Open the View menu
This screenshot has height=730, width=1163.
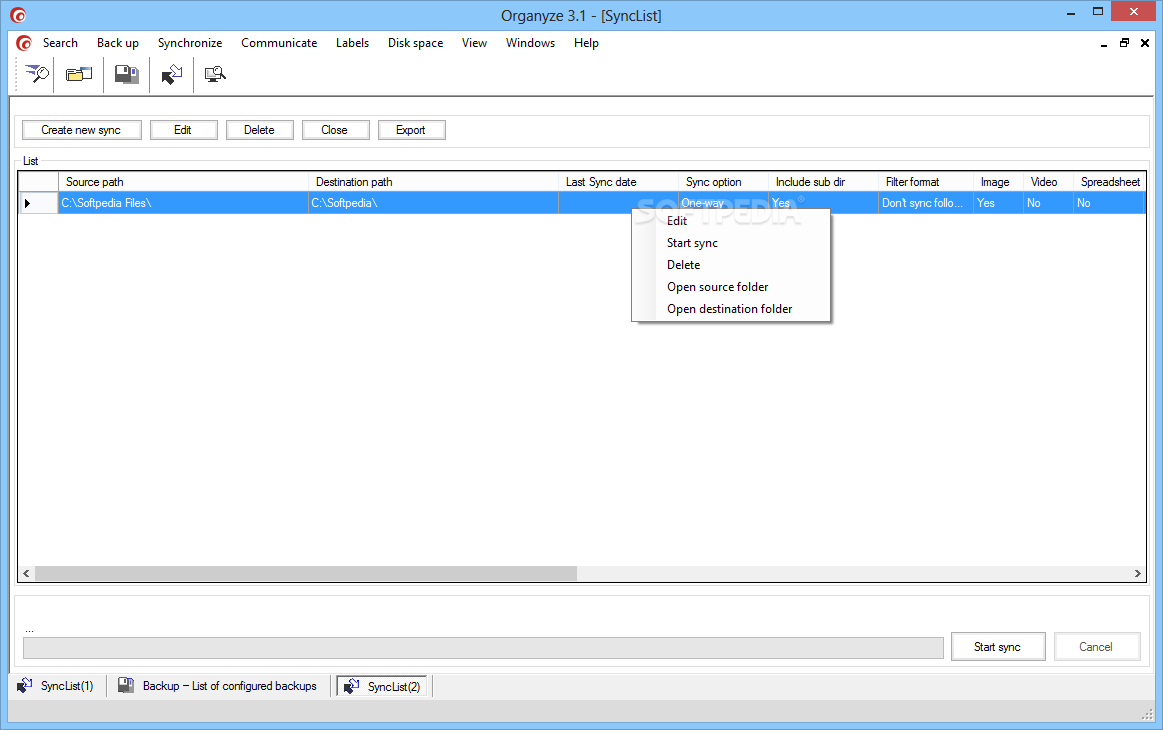click(x=474, y=43)
